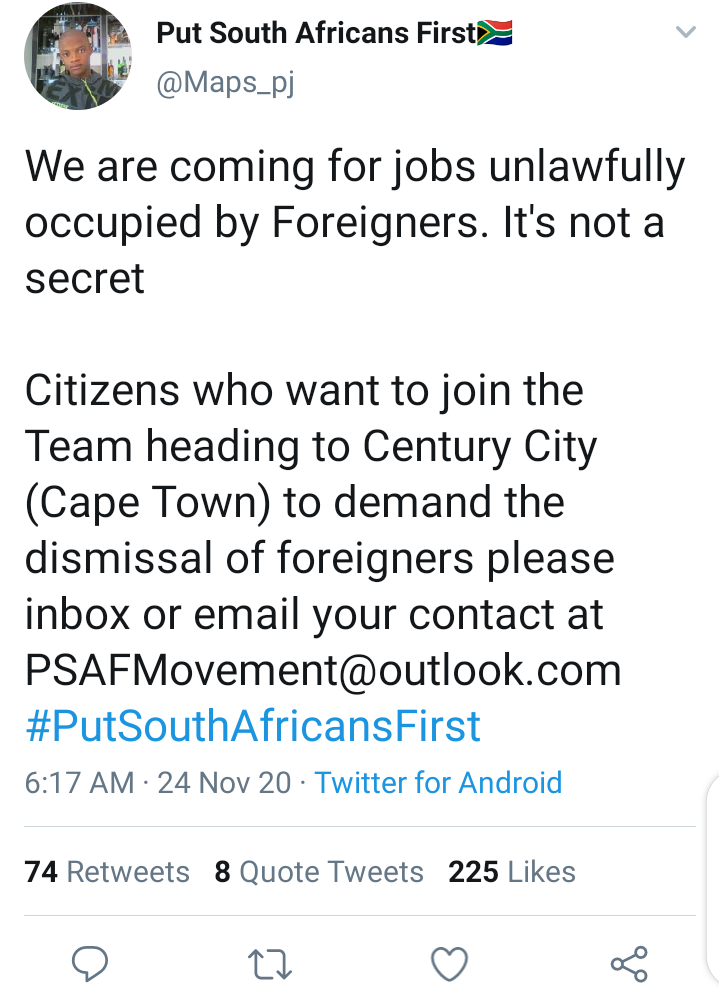Open the Put South Africans First profile name
719x994 pixels.
pos(316,33)
